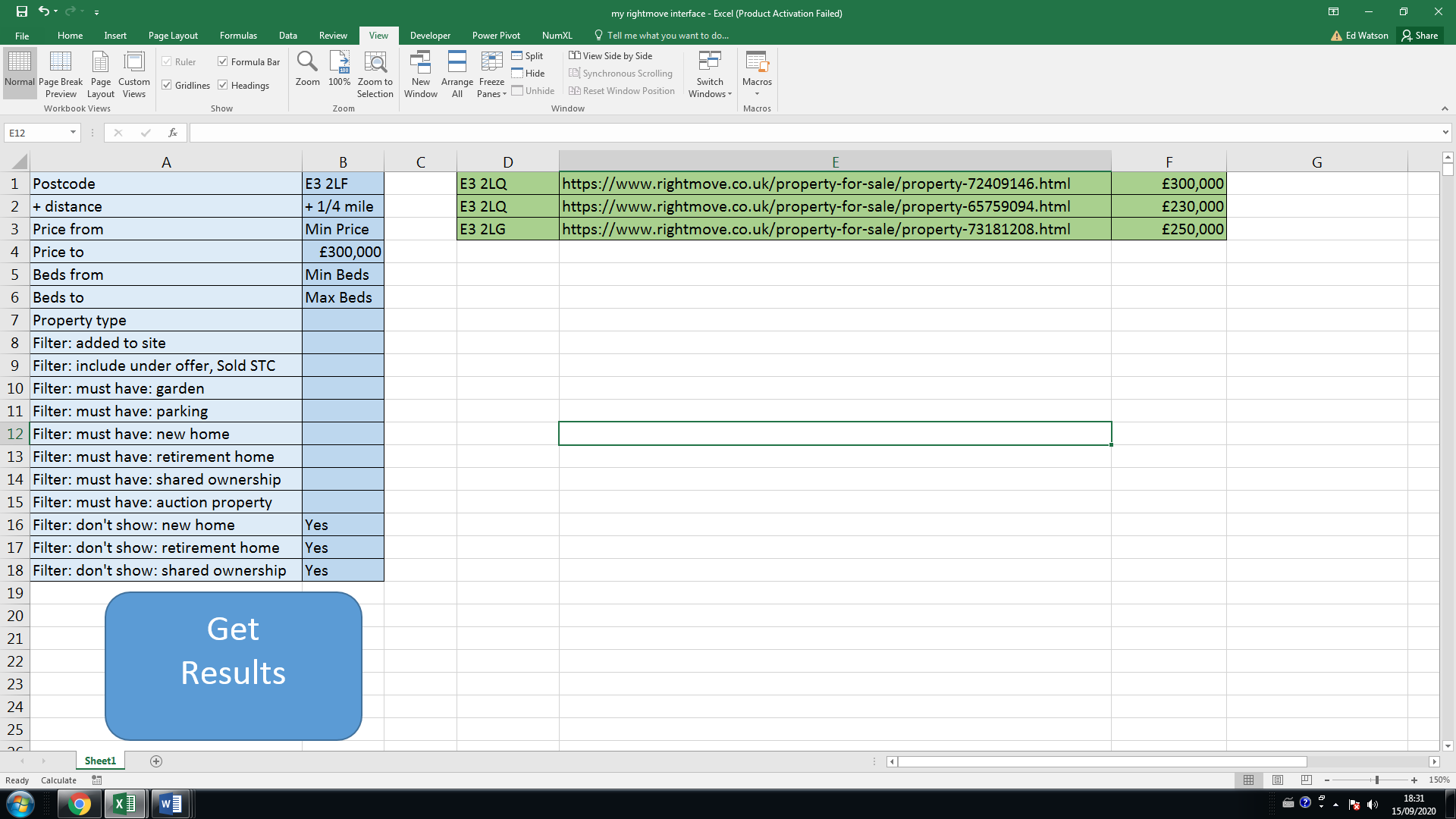1456x819 pixels.
Task: Toggle the Gridlines checkbox
Action: 167,85
